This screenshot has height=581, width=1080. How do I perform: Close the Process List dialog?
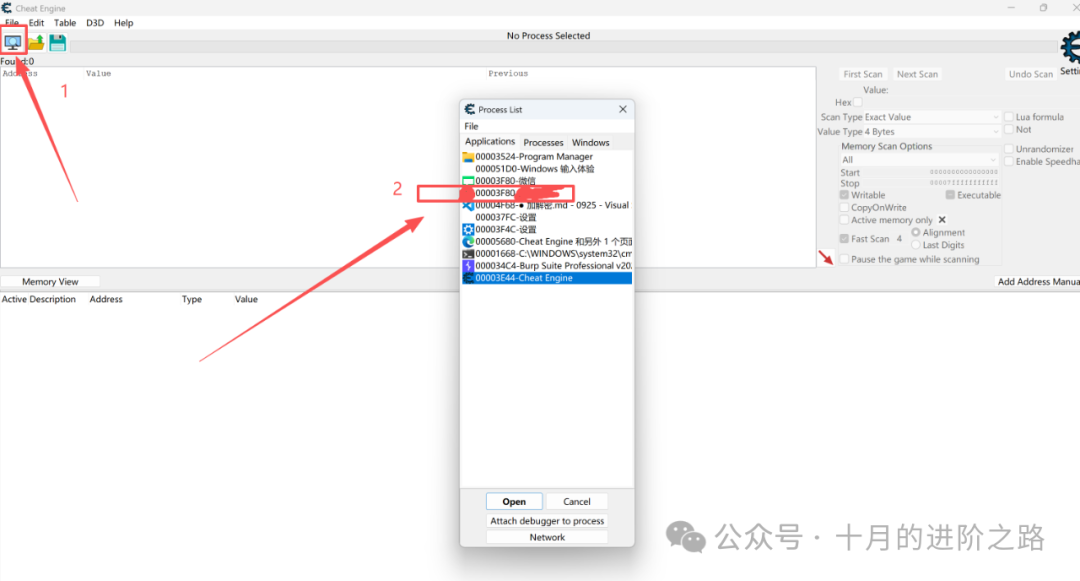pyautogui.click(x=623, y=109)
